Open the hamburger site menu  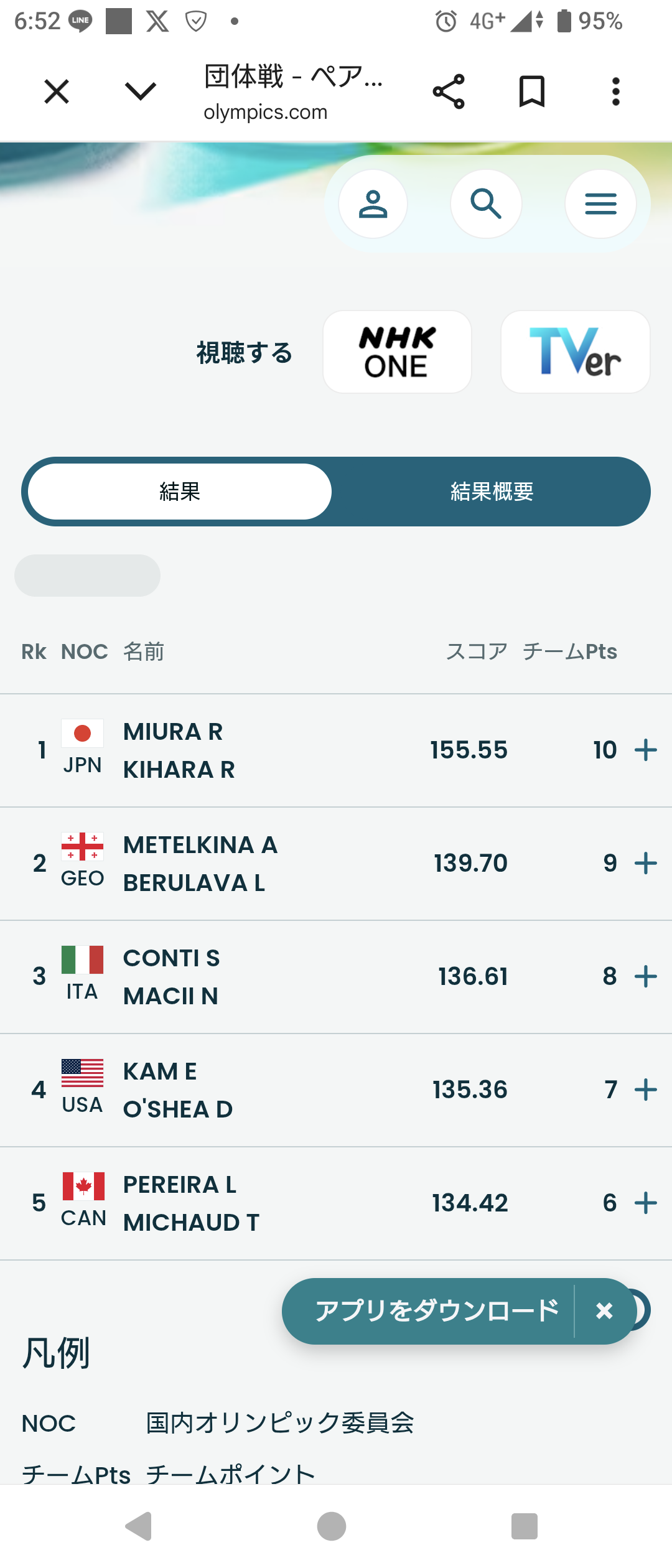[600, 204]
